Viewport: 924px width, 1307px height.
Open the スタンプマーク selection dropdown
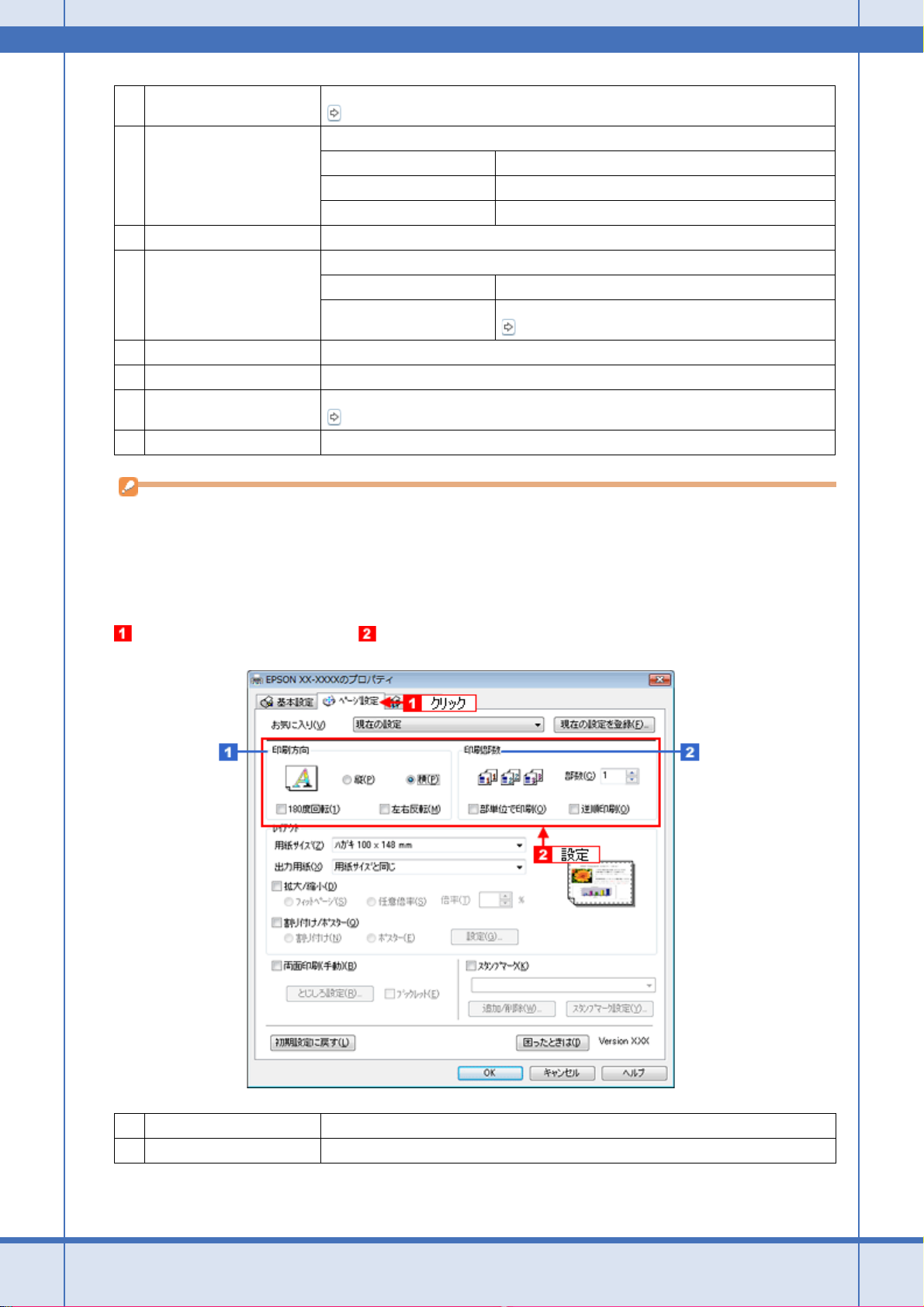coord(563,985)
